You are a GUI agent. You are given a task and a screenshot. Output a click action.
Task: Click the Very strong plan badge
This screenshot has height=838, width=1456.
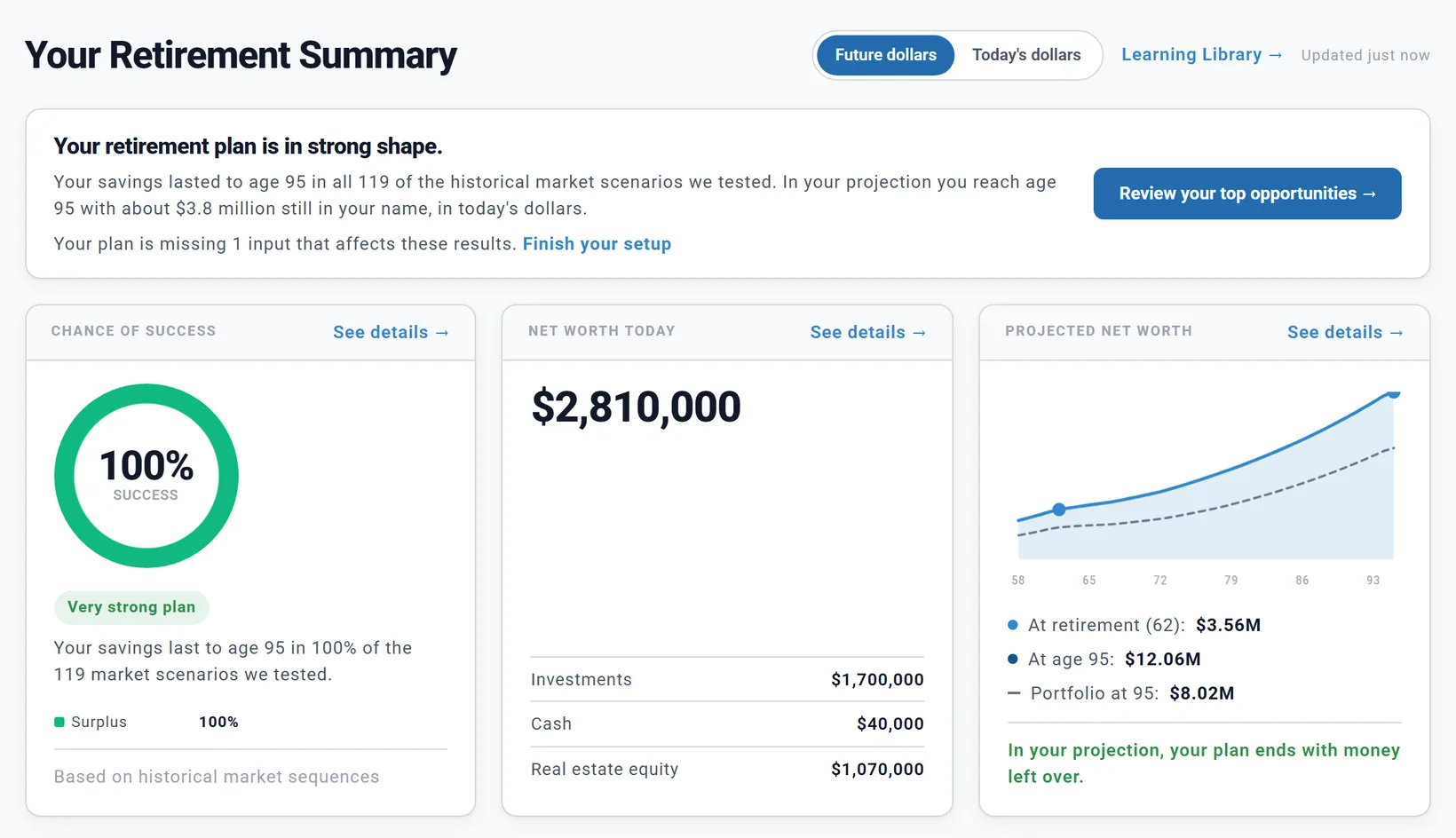(x=131, y=607)
